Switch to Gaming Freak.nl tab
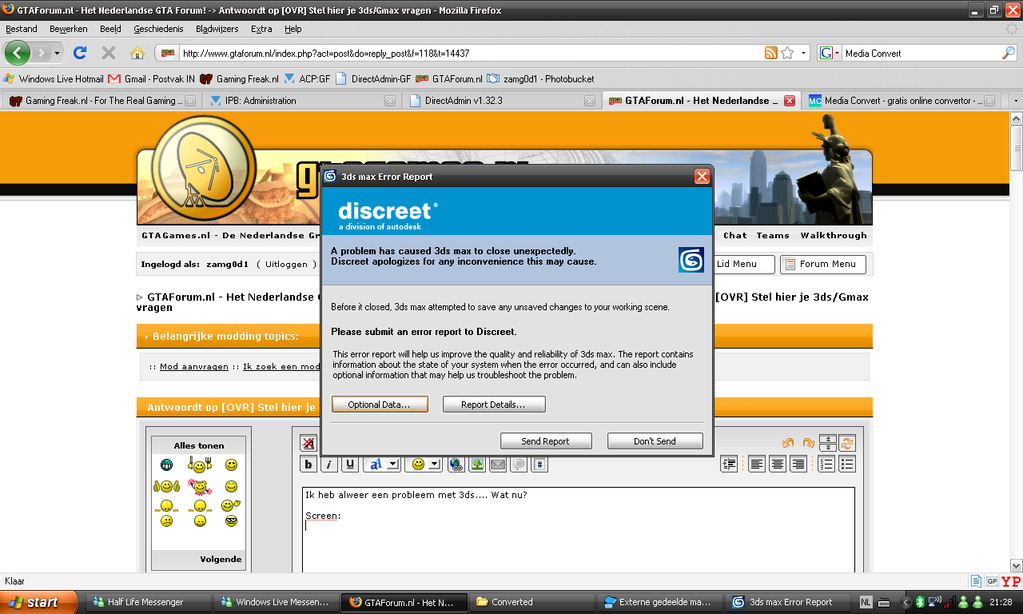This screenshot has height=614, width=1023. [x=100, y=100]
